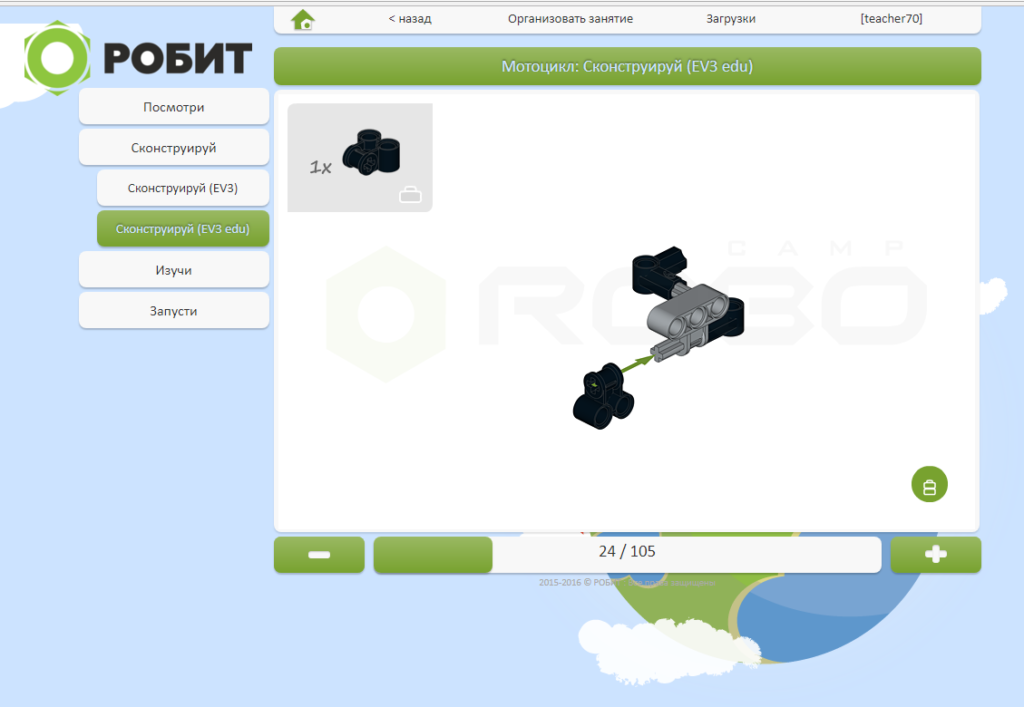Click the 'Мотоцикл: Сконструируй (EV3 edu)' title bar
This screenshot has height=707, width=1024.
[x=627, y=66]
